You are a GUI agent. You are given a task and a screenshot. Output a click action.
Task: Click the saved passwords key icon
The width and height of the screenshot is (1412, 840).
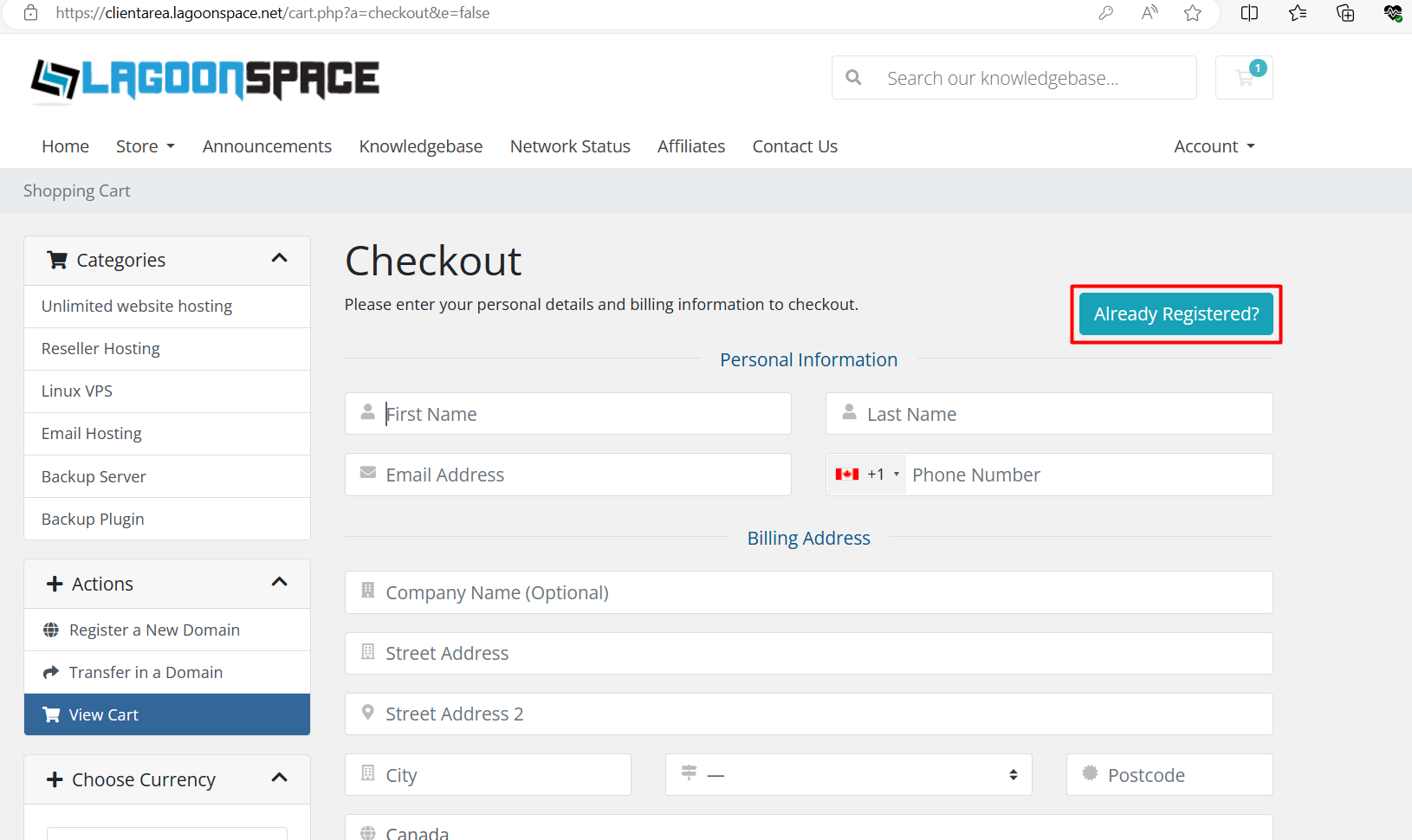click(1106, 13)
